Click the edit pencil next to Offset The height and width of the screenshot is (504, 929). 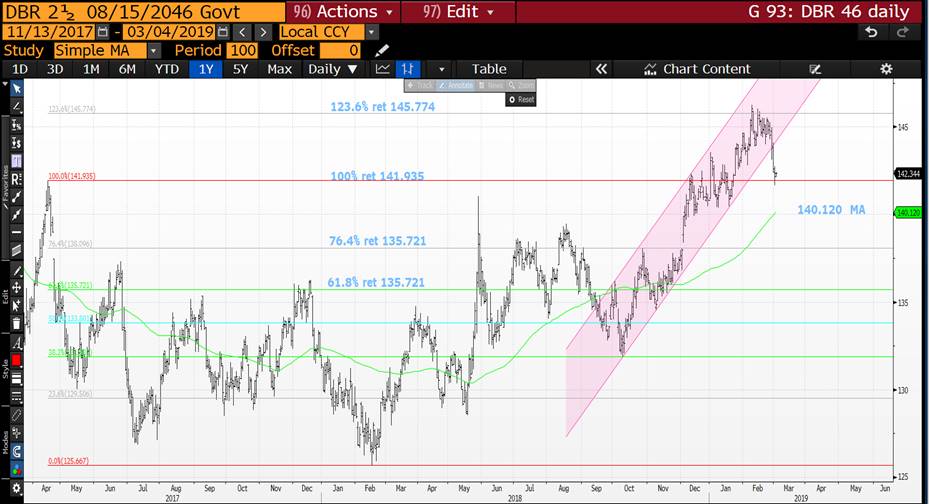tap(382, 51)
